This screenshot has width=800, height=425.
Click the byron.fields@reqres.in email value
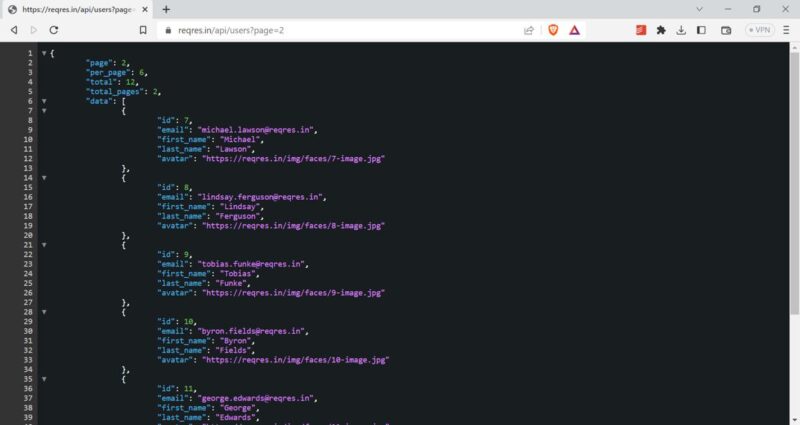[251, 331]
